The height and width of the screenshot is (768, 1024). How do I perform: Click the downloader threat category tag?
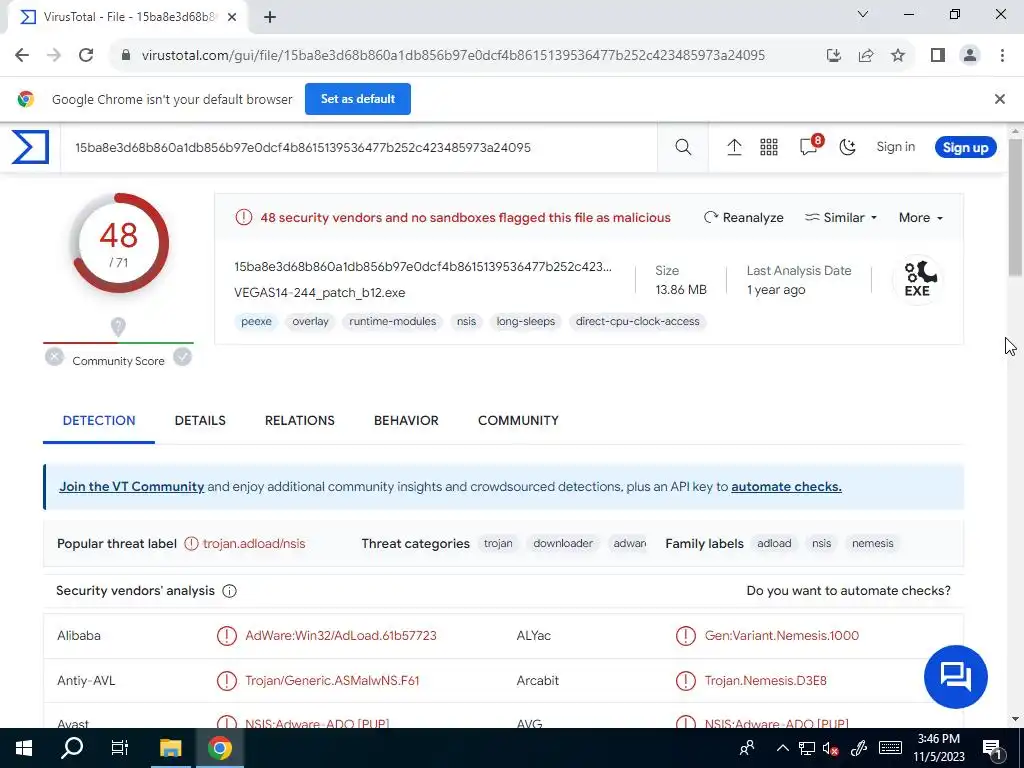click(x=563, y=543)
